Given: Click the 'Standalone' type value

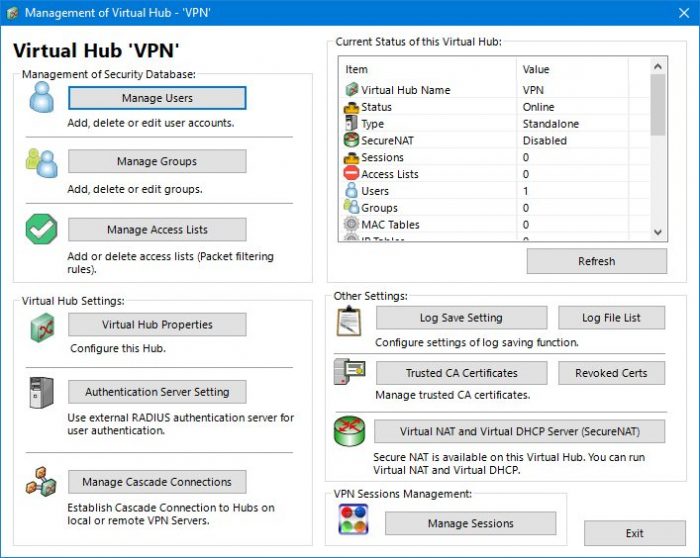Looking at the screenshot, I should pos(551,124).
